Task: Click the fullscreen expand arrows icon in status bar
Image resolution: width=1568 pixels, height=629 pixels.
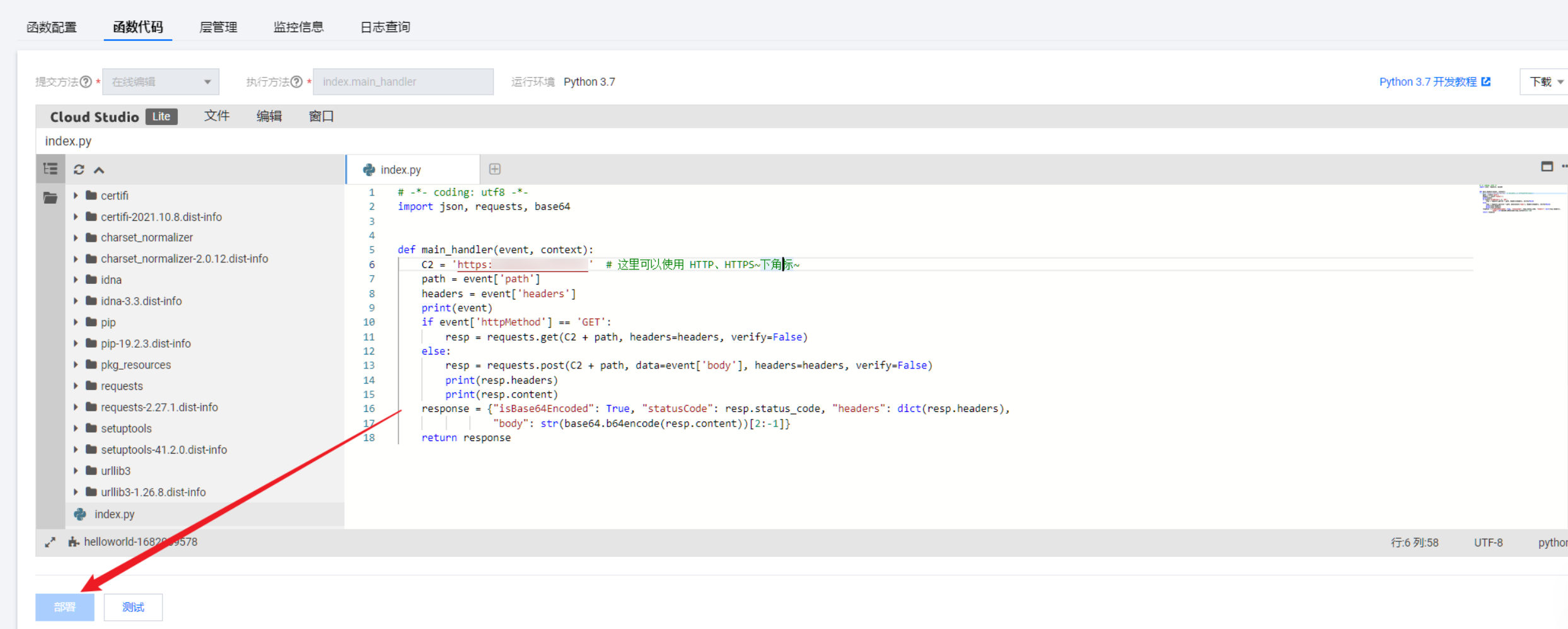Action: click(50, 542)
